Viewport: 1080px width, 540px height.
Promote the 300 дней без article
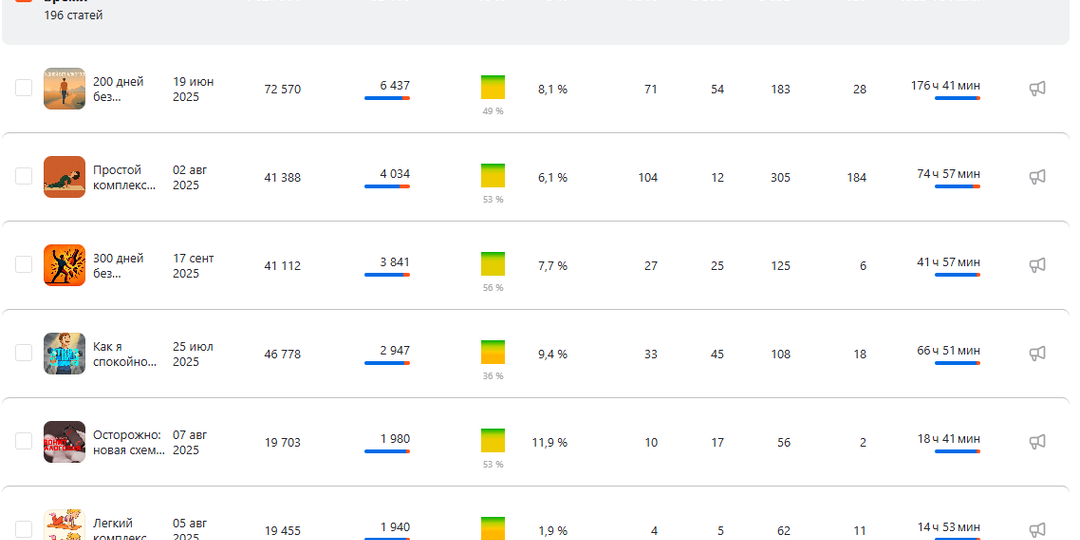click(1037, 265)
